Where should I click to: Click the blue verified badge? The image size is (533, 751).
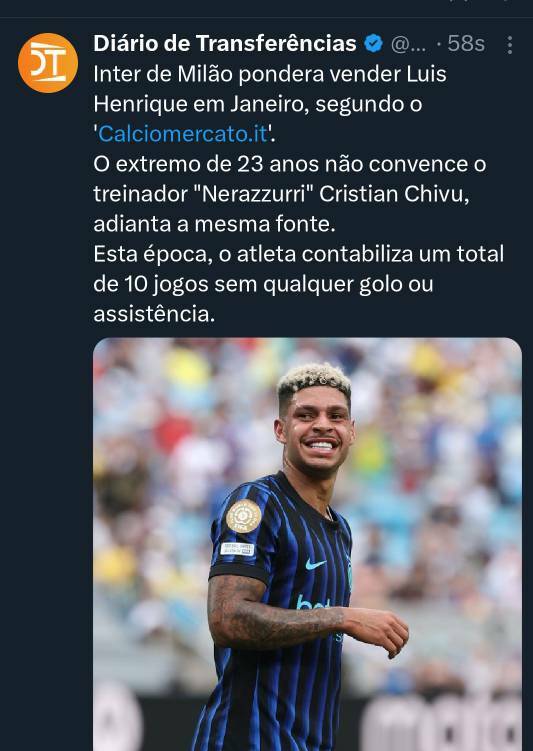tap(373, 44)
